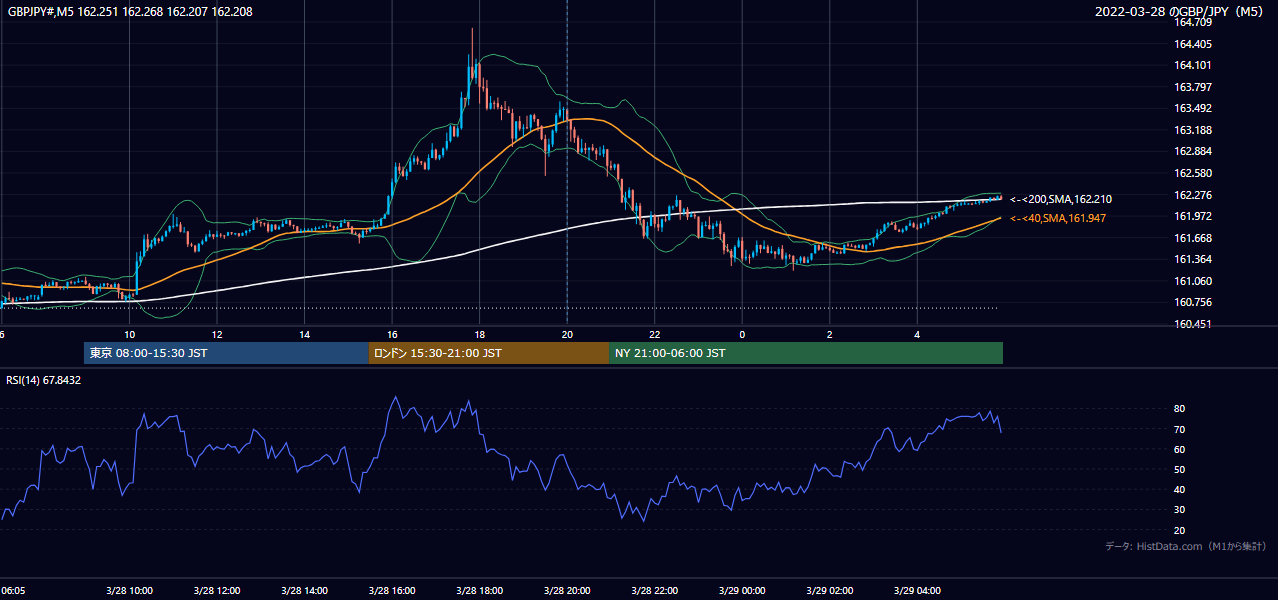The image size is (1278, 600).
Task: Click hour tick 22 under price chart
Action: pos(655,334)
